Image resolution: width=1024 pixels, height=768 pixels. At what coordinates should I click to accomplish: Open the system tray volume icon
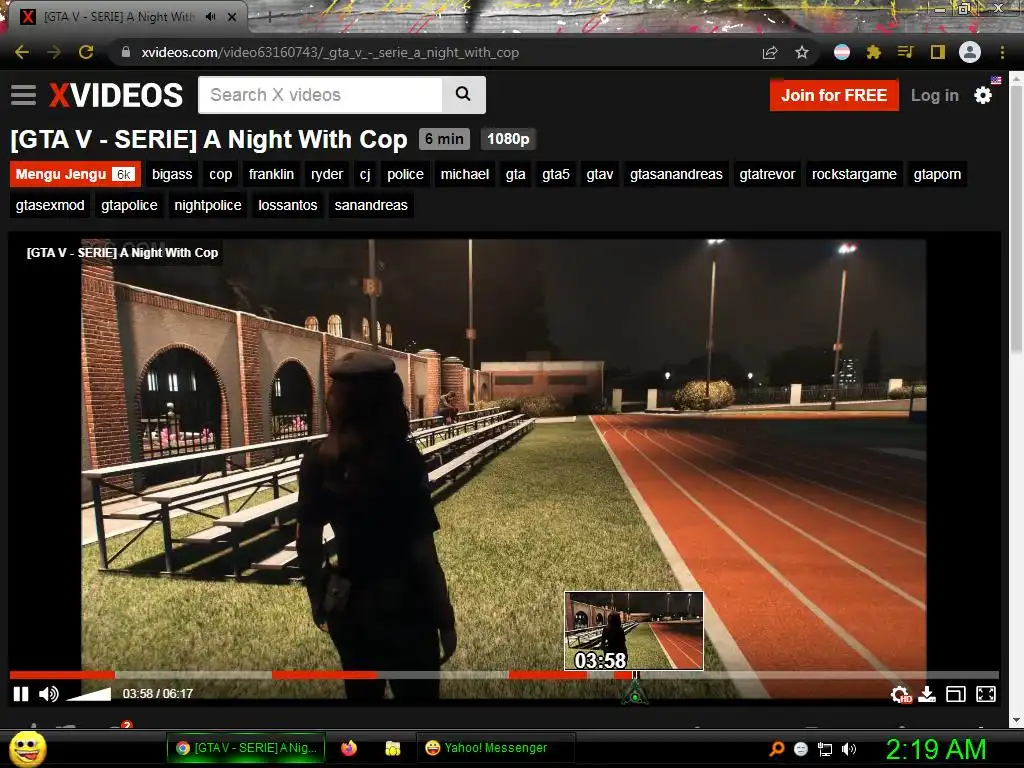[849, 749]
